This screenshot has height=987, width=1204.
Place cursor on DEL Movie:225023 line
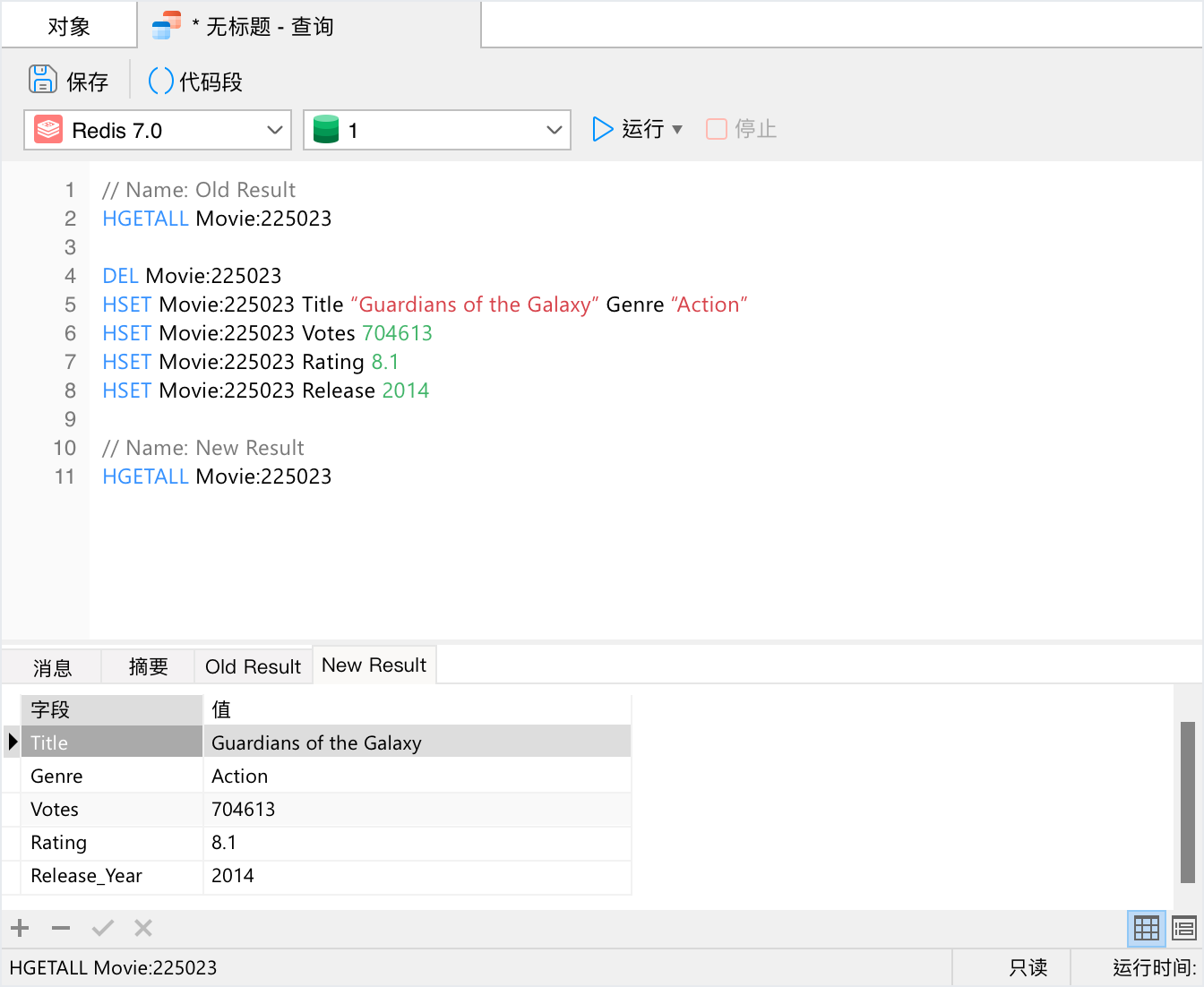[x=192, y=276]
